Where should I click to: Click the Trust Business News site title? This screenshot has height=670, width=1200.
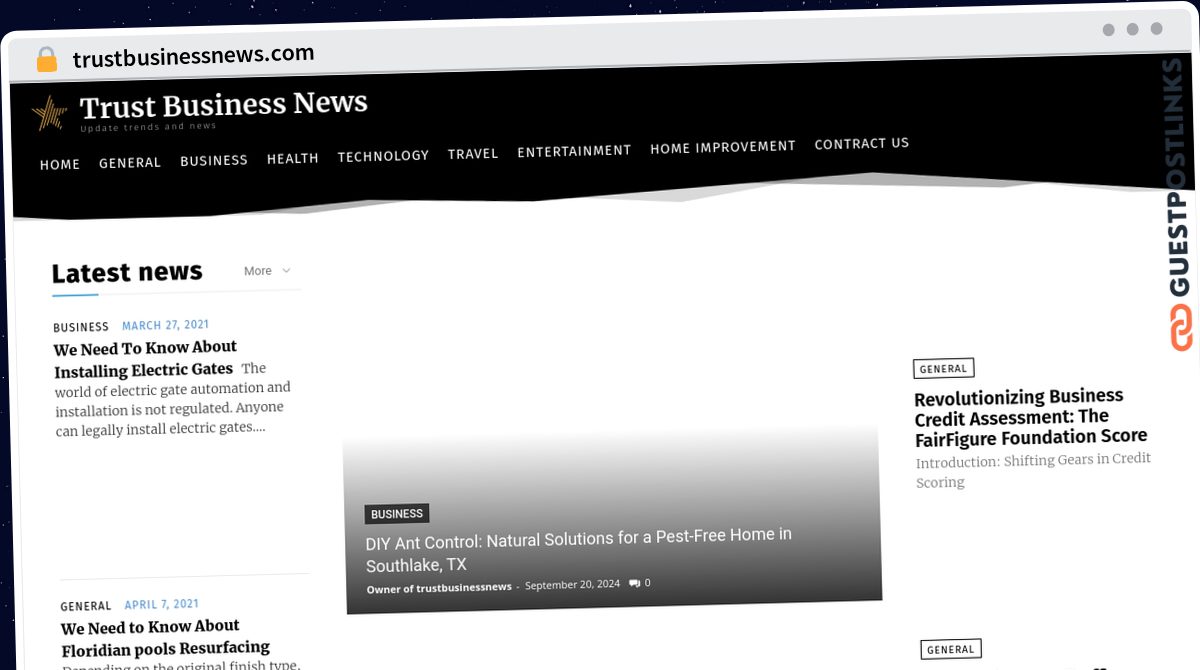[224, 104]
